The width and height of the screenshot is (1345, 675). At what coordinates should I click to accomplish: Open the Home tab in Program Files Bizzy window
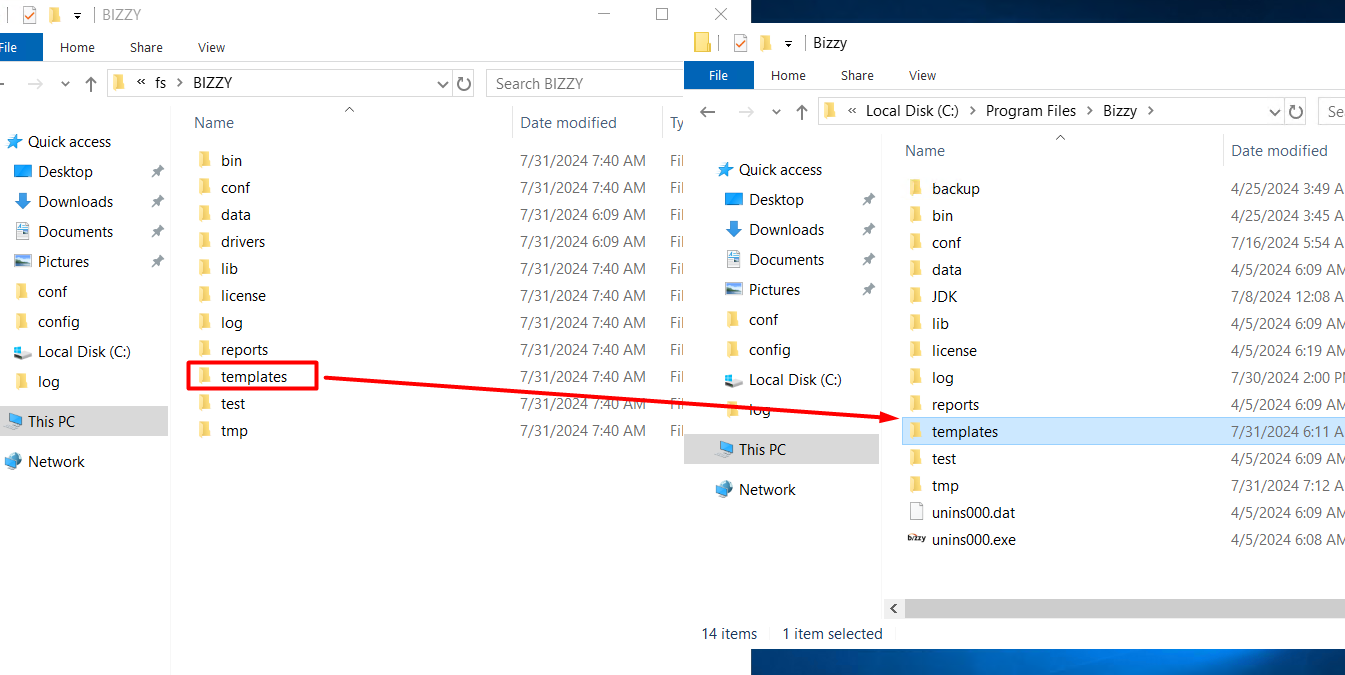pos(788,75)
